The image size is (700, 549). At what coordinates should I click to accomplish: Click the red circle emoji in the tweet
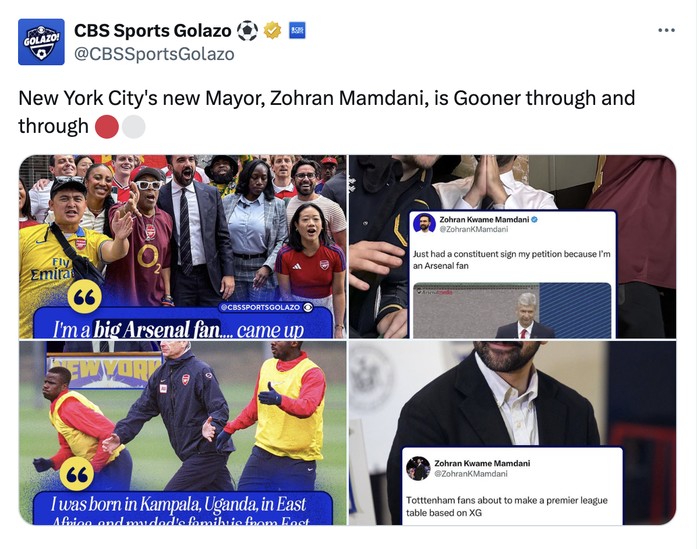click(x=107, y=126)
